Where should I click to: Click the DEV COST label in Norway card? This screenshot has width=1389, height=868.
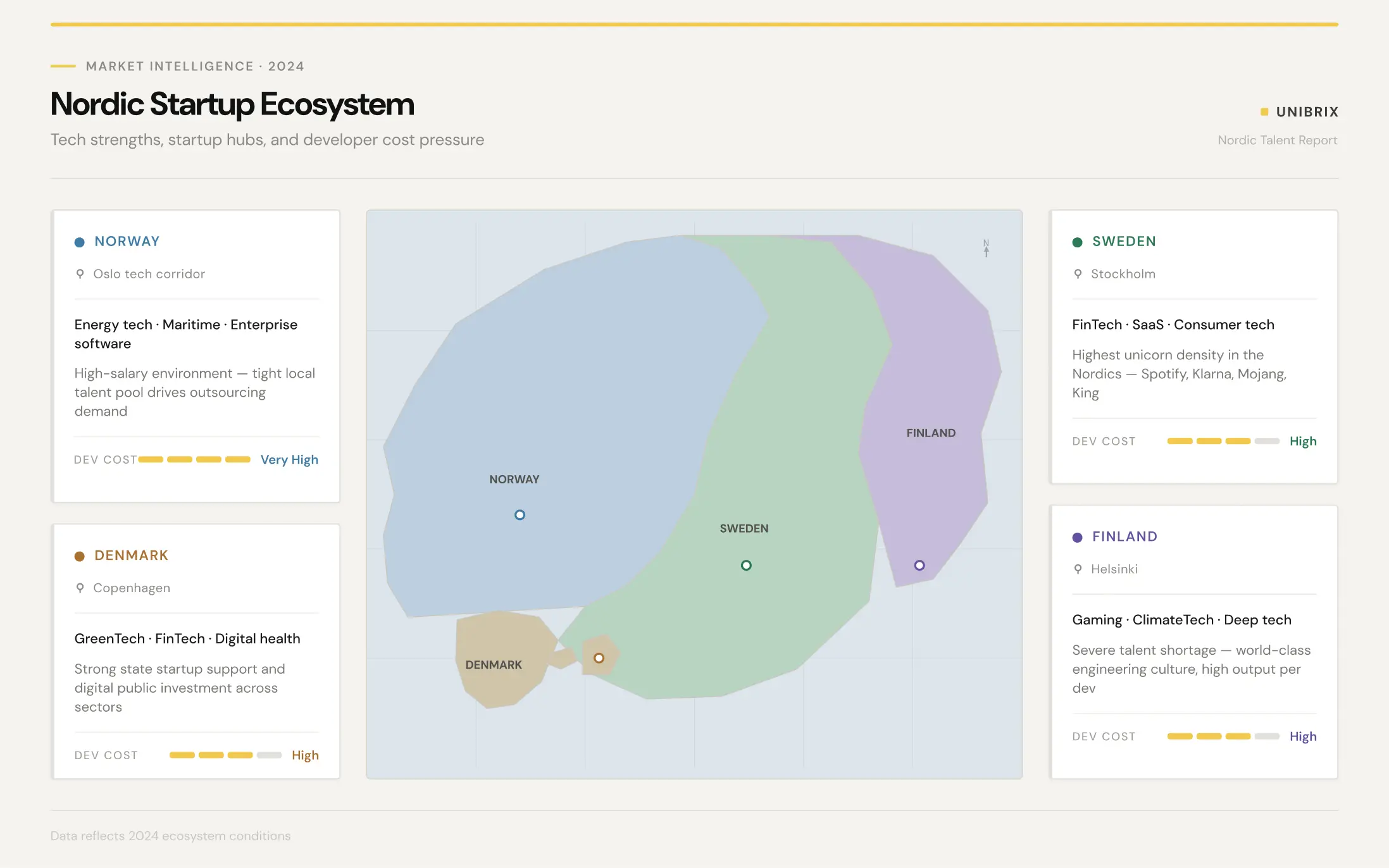pos(106,460)
